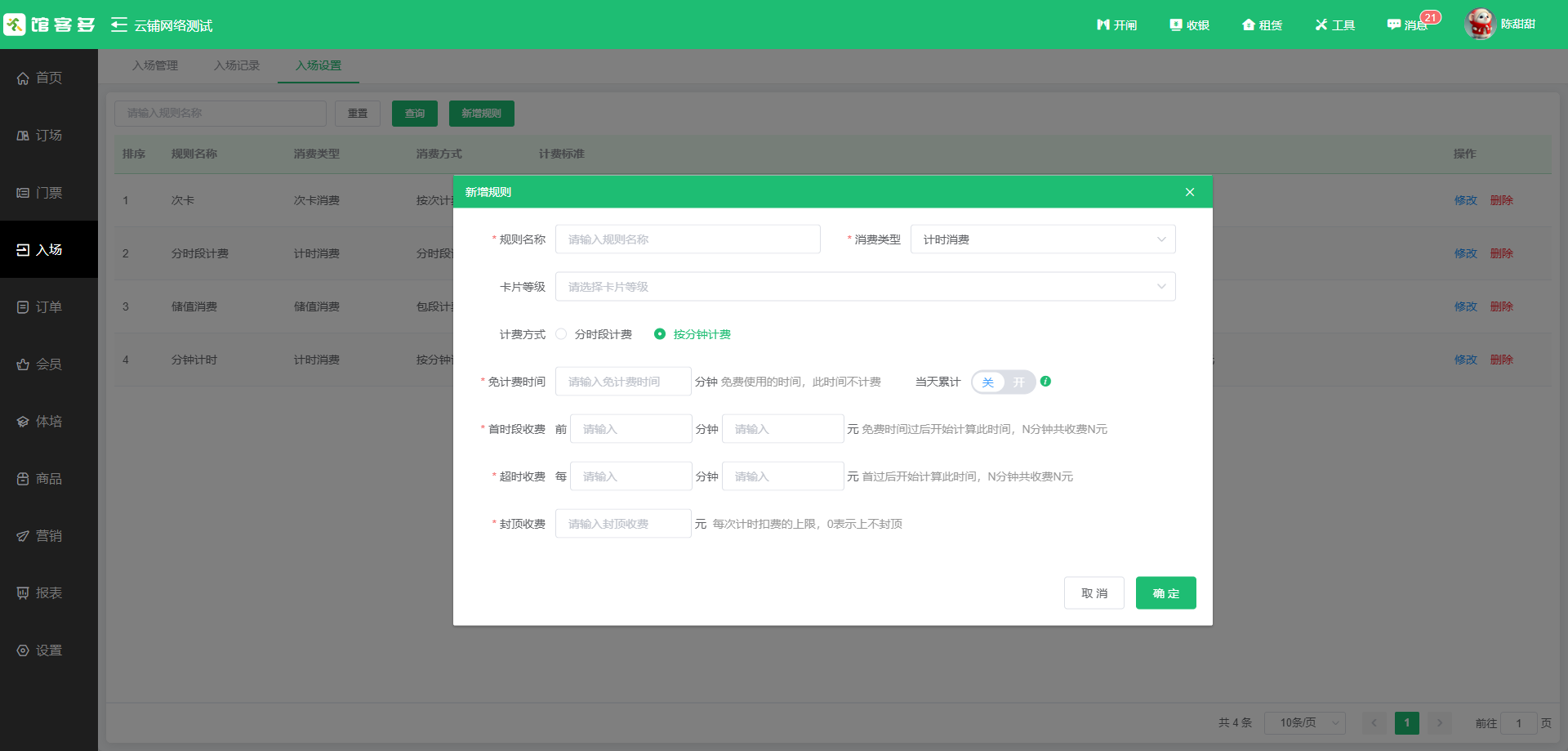Switch to the 入场管理 tab
1568x751 pixels.
[155, 65]
